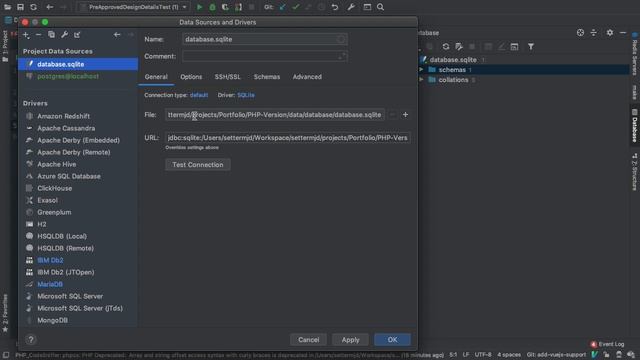This screenshot has height=360, width=640.
Task: Collapse all in Database panel header
Action: 593,33
